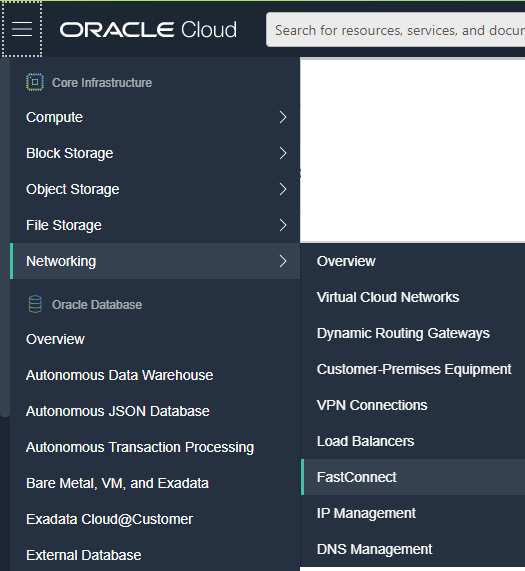Open Customer-Premises Equipment

414,369
